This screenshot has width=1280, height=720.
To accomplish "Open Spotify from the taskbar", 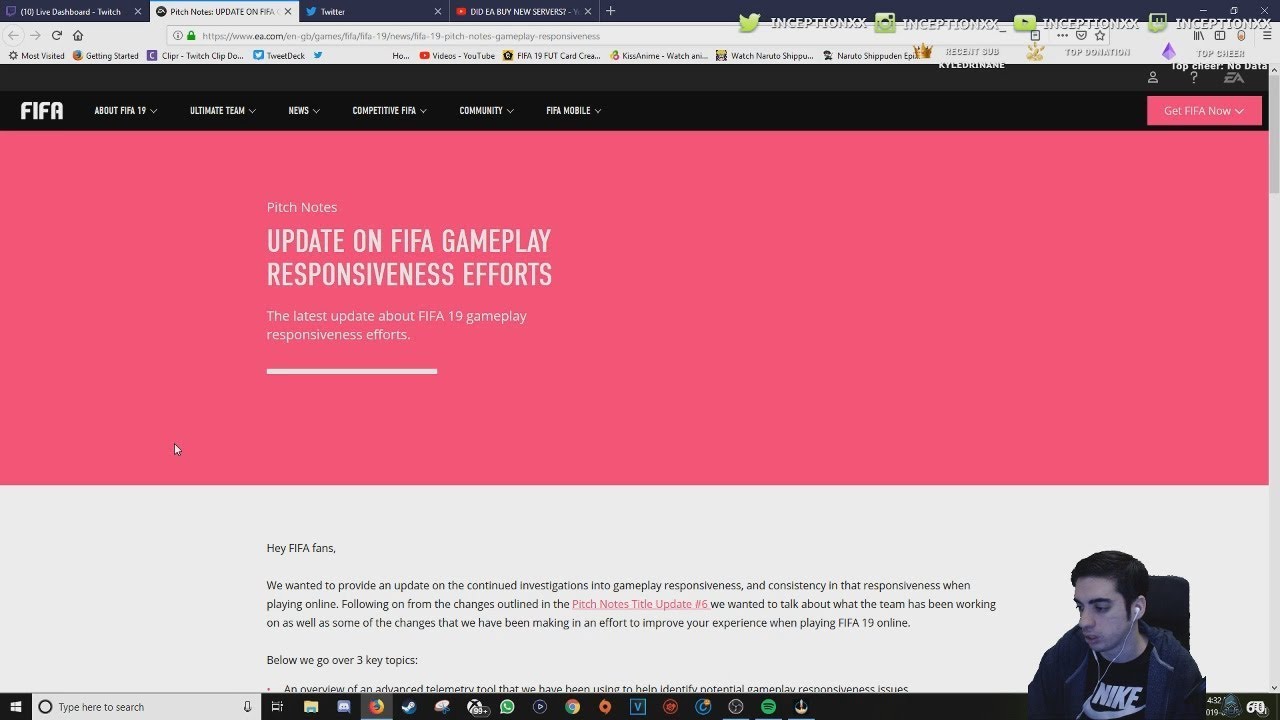I will [x=768, y=707].
